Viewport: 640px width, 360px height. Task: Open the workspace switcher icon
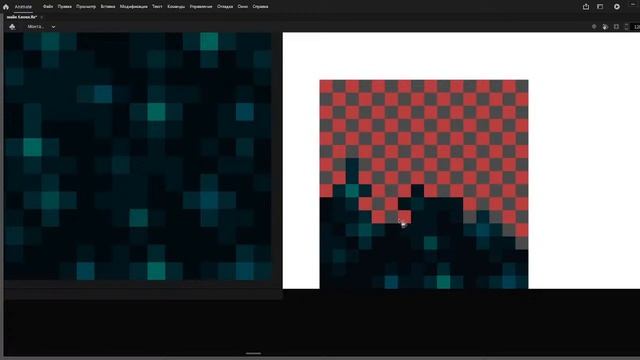tap(600, 7)
